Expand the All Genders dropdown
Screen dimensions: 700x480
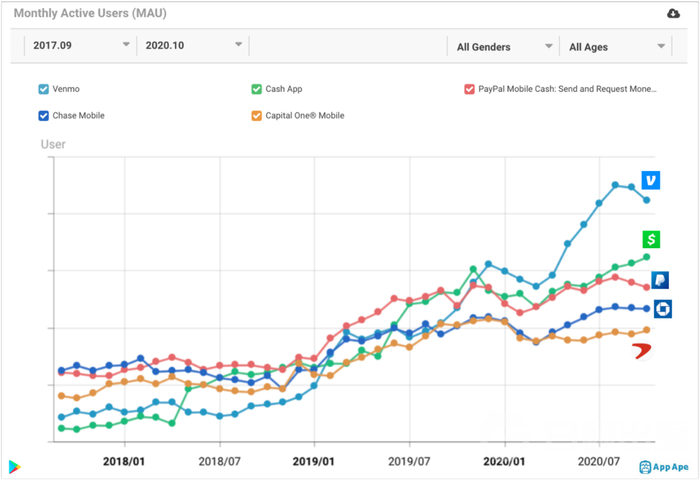pyautogui.click(x=504, y=46)
